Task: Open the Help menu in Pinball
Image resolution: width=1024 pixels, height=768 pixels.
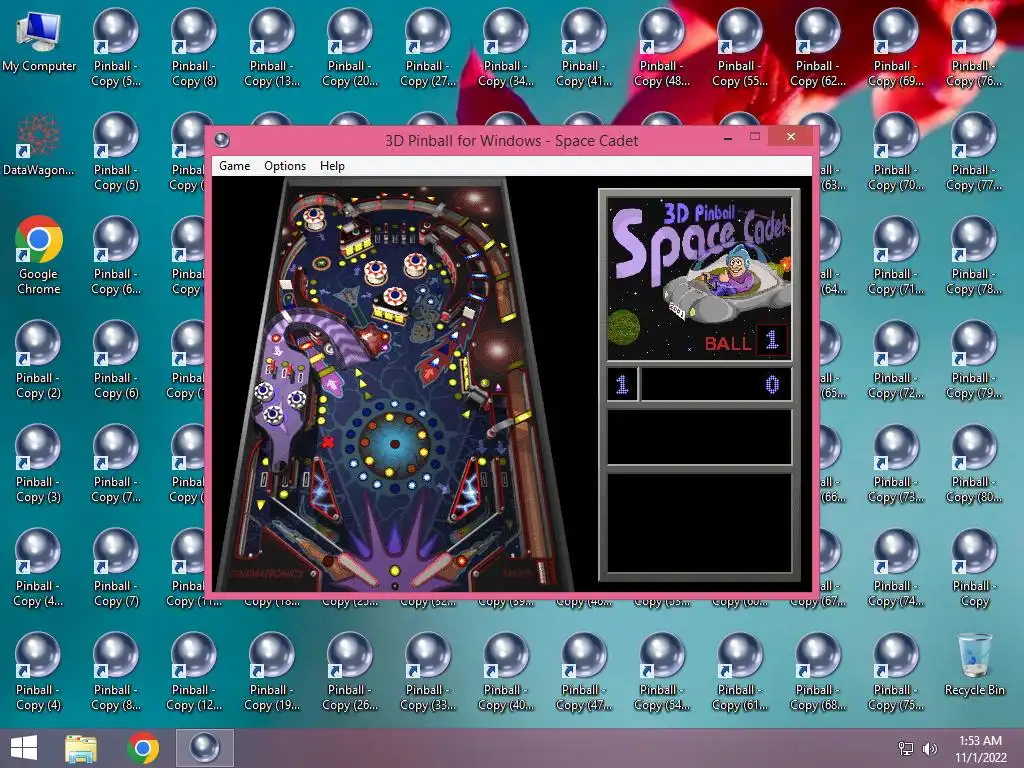Action: coord(332,166)
